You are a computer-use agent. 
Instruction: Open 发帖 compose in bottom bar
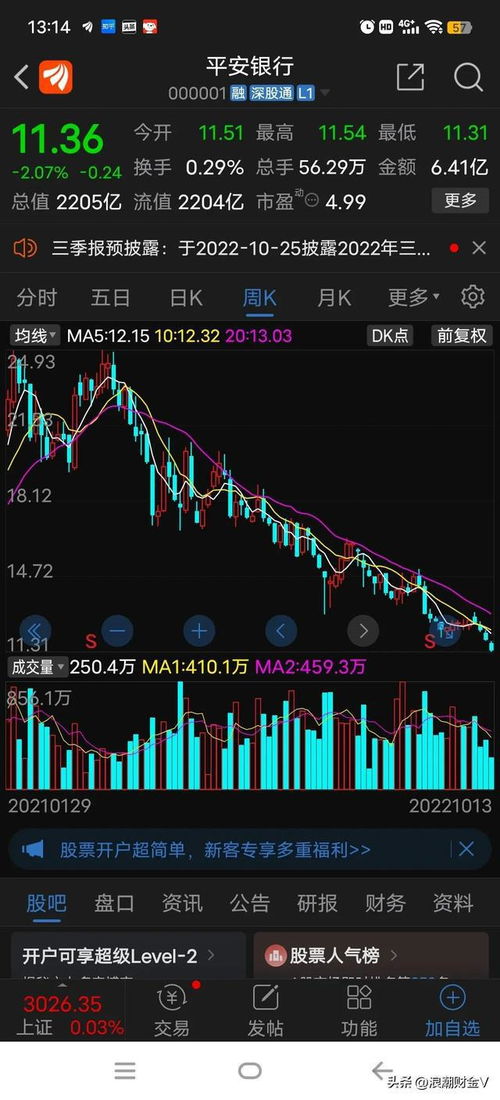point(266,1010)
